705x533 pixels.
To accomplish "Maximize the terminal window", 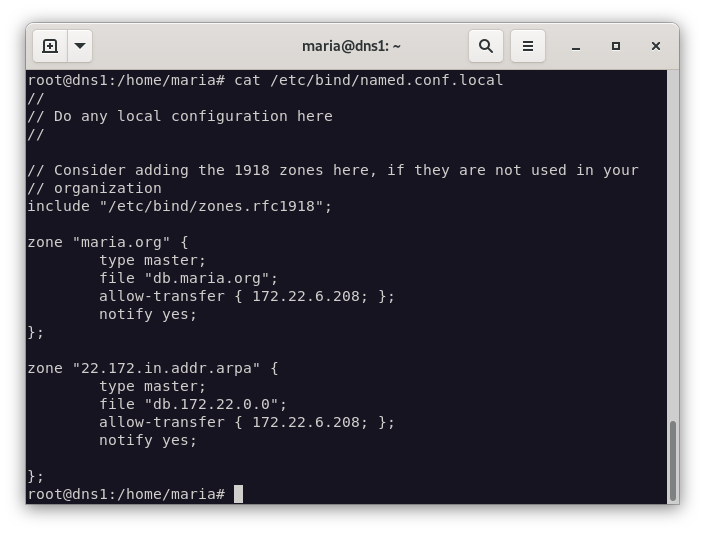I will [x=616, y=46].
